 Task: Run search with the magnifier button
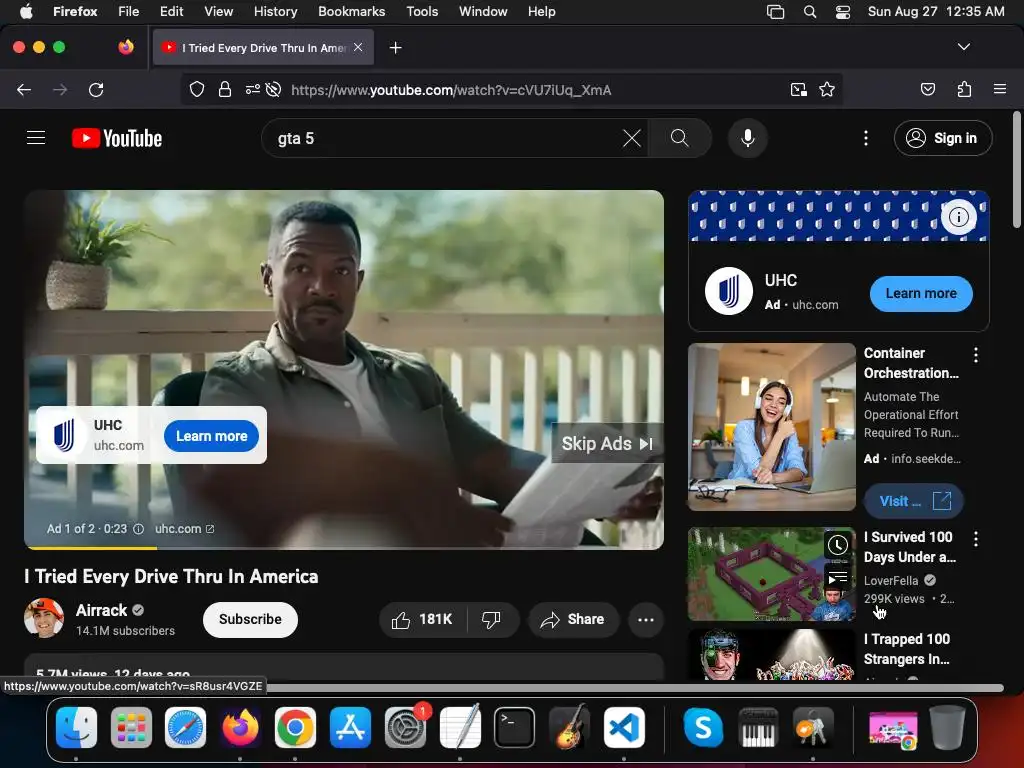pyautogui.click(x=679, y=138)
